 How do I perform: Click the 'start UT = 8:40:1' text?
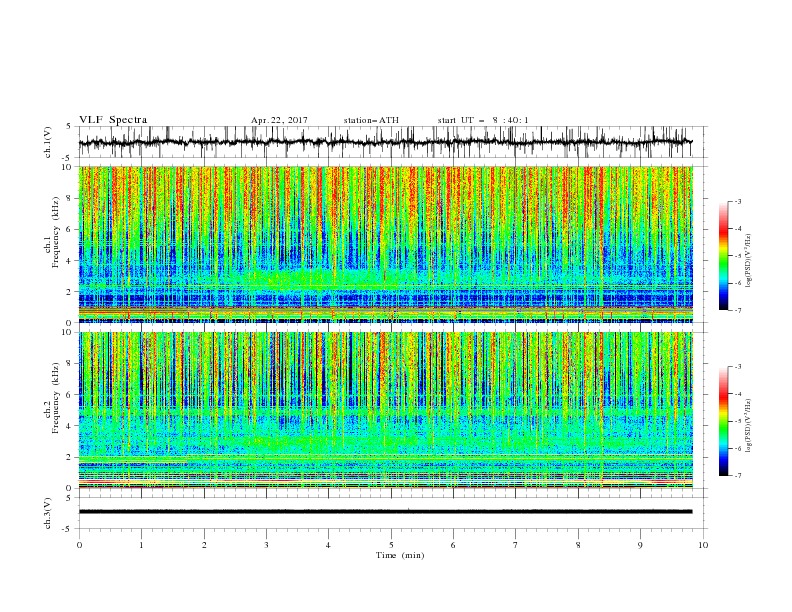483,120
